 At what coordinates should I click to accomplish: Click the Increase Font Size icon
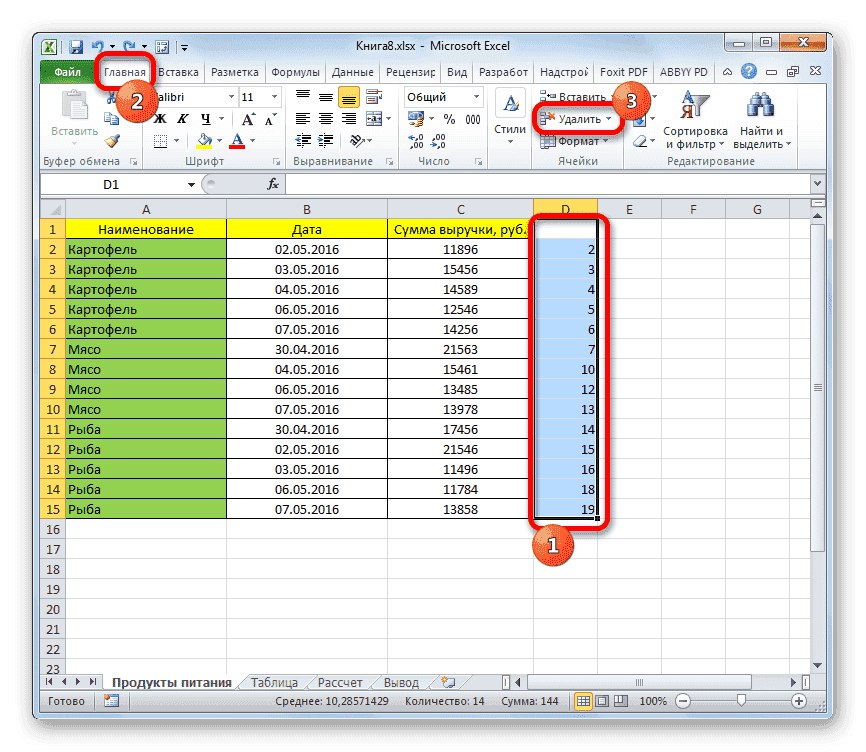coord(249,117)
